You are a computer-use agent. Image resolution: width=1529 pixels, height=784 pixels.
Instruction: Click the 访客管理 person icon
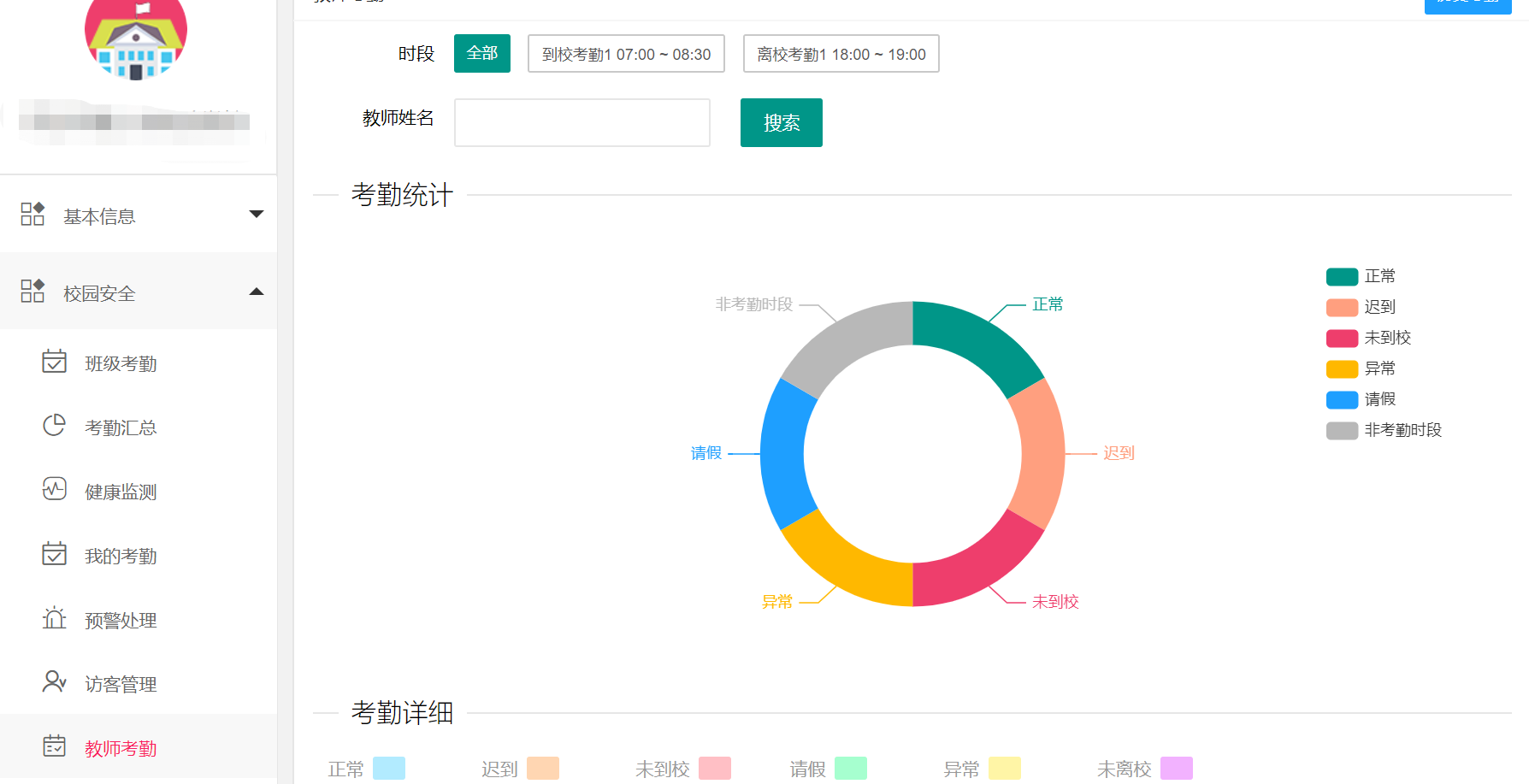54,682
